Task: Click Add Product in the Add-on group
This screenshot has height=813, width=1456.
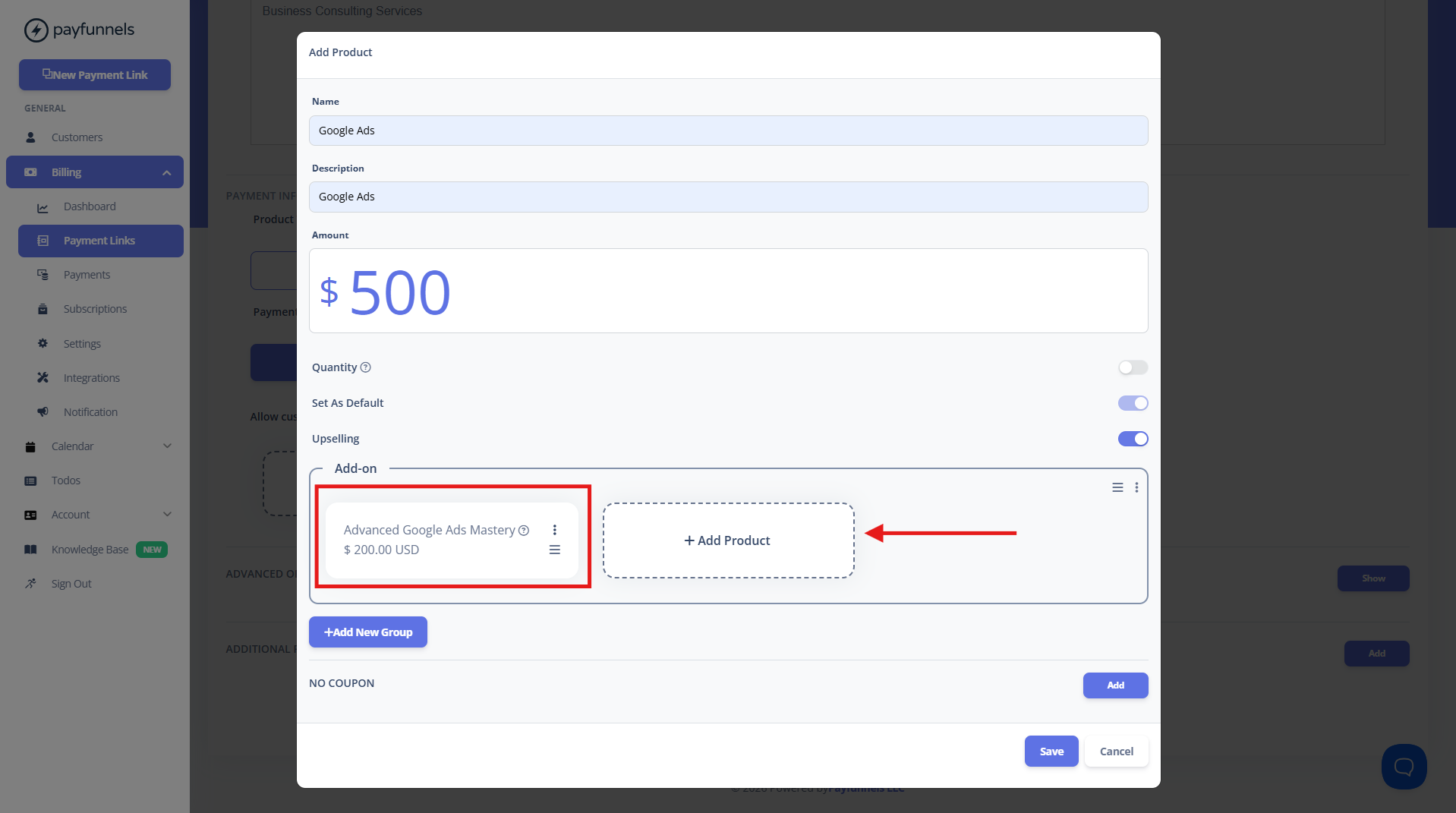Action: [x=728, y=540]
